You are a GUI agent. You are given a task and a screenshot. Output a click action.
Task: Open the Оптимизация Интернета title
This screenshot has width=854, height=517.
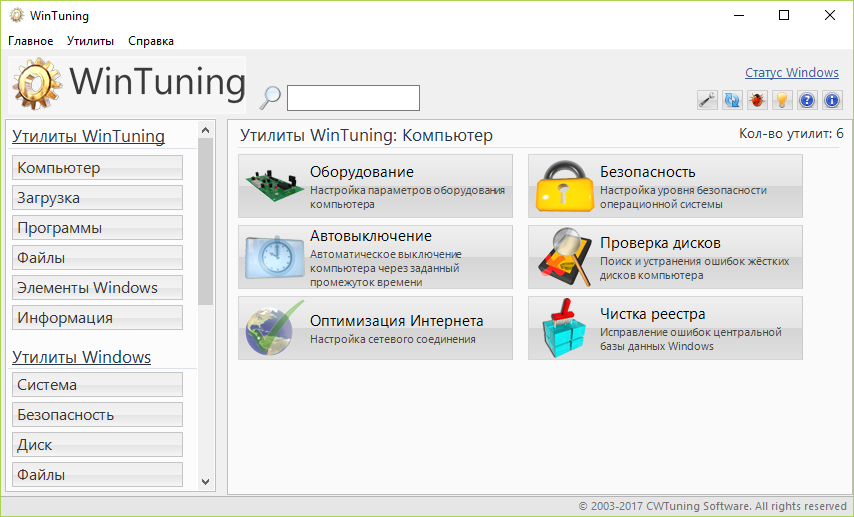tap(396, 321)
